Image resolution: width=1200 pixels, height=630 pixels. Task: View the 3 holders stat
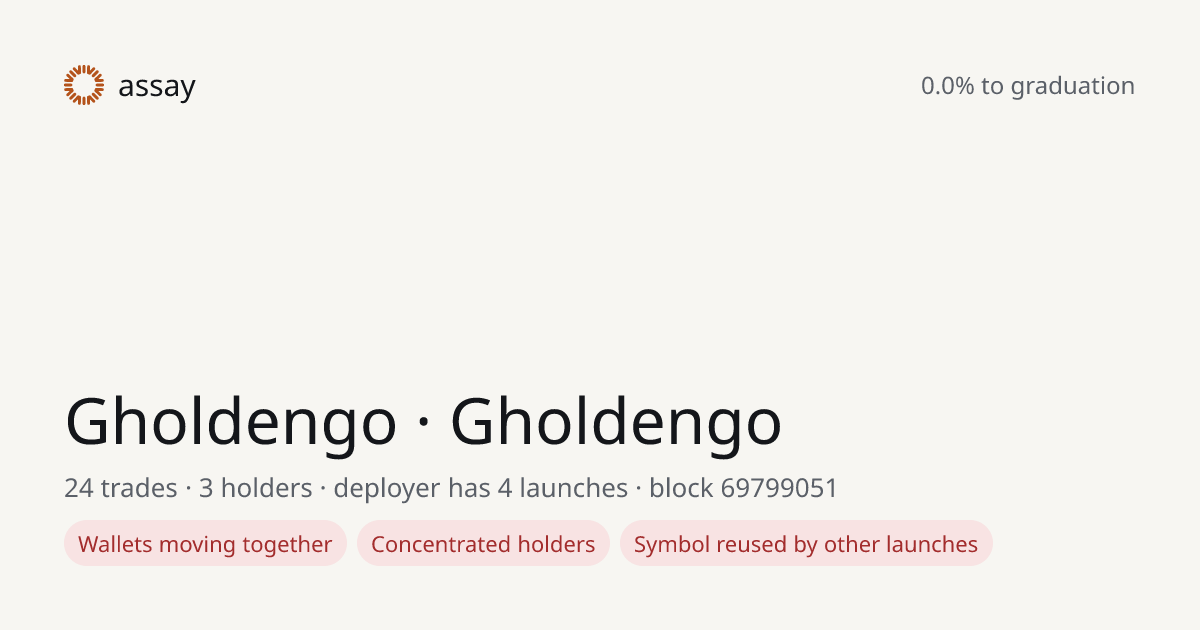[256, 488]
